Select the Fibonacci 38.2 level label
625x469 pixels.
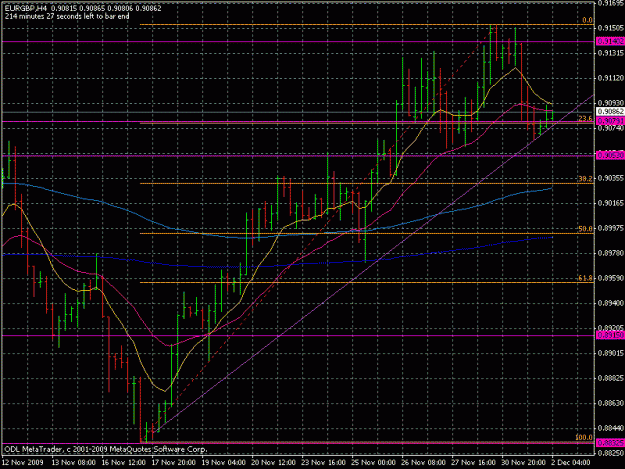[585, 179]
